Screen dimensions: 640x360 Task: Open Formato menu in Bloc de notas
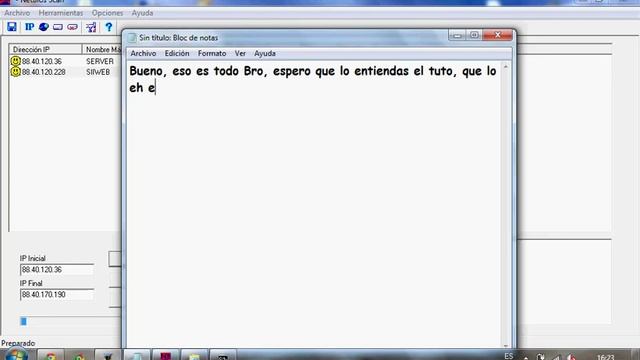[x=212, y=53]
